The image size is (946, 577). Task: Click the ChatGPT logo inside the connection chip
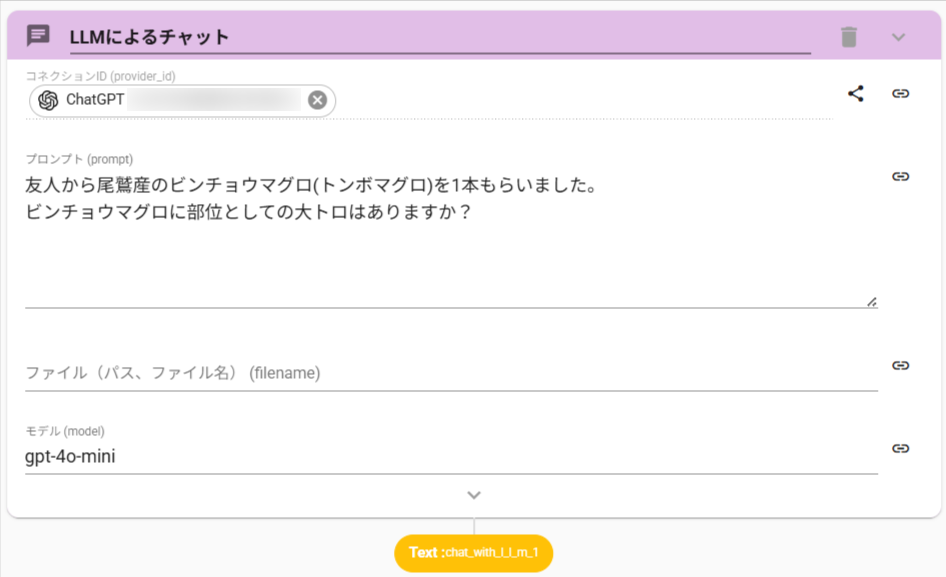click(48, 100)
